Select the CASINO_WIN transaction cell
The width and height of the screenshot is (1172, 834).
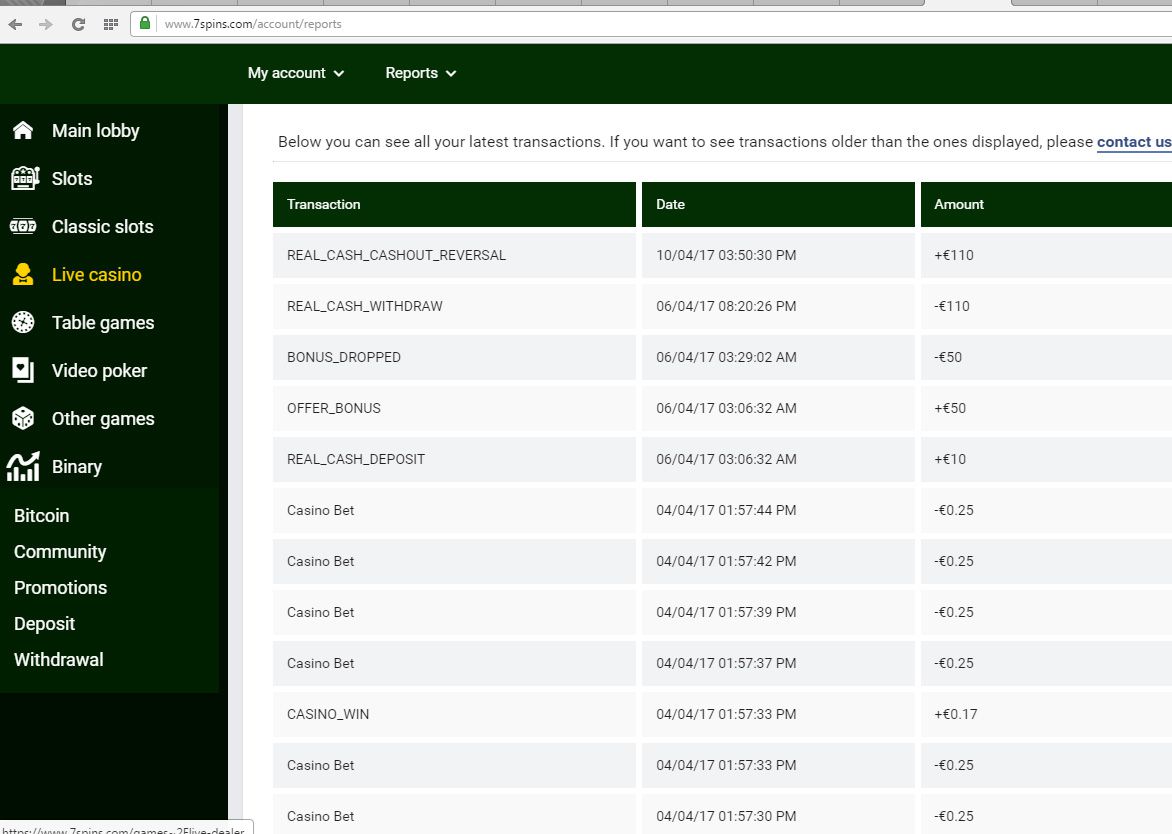pos(454,714)
